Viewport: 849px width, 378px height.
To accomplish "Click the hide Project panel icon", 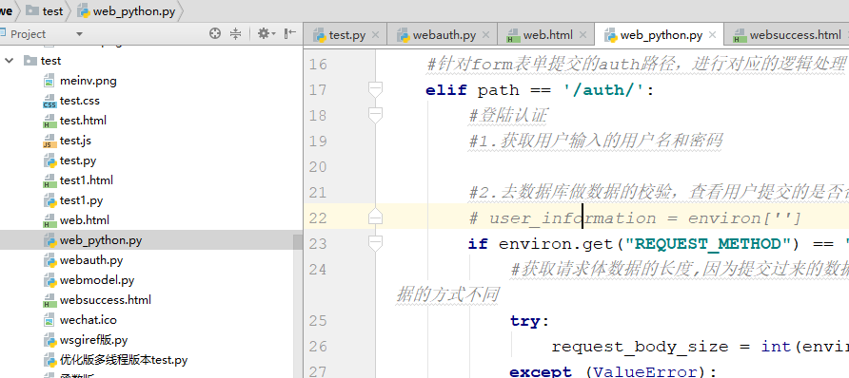I will (290, 34).
